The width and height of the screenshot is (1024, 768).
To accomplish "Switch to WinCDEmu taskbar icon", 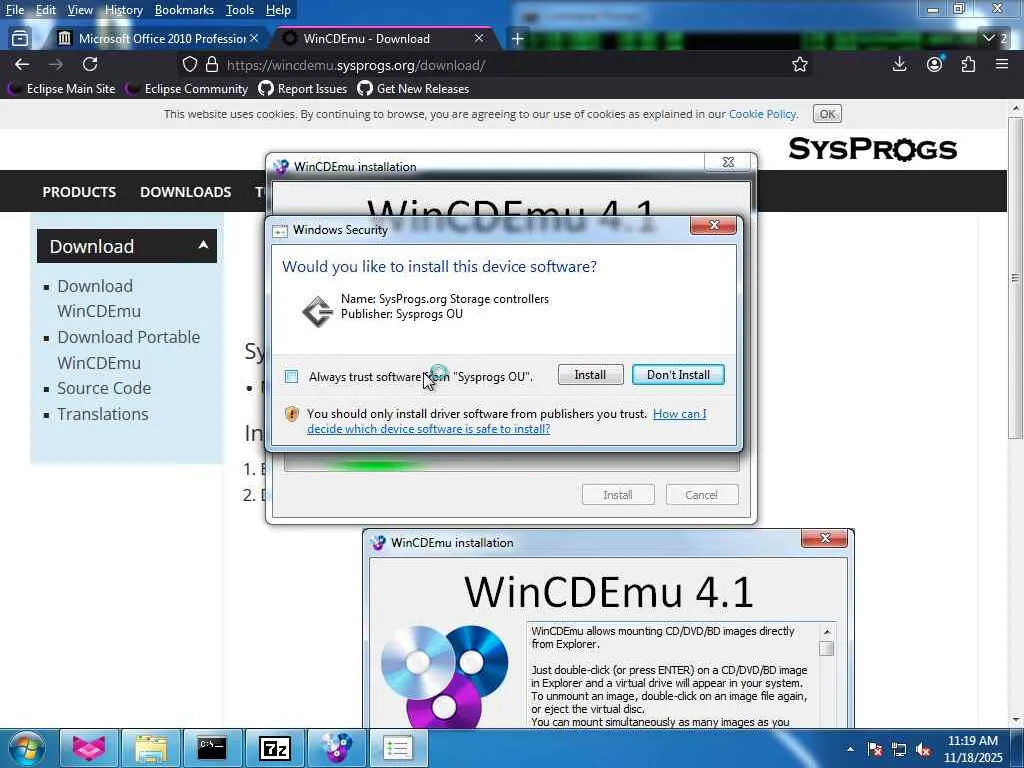I will coord(336,748).
